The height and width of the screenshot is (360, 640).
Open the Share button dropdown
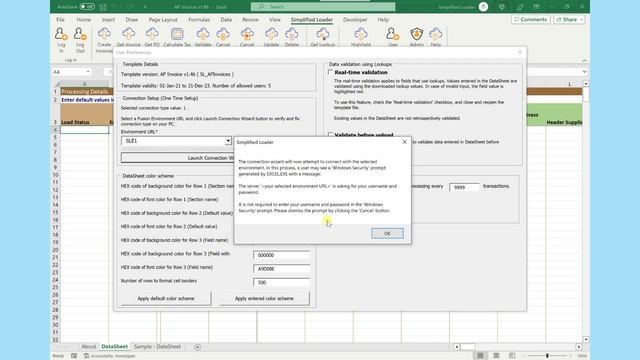pos(581,20)
